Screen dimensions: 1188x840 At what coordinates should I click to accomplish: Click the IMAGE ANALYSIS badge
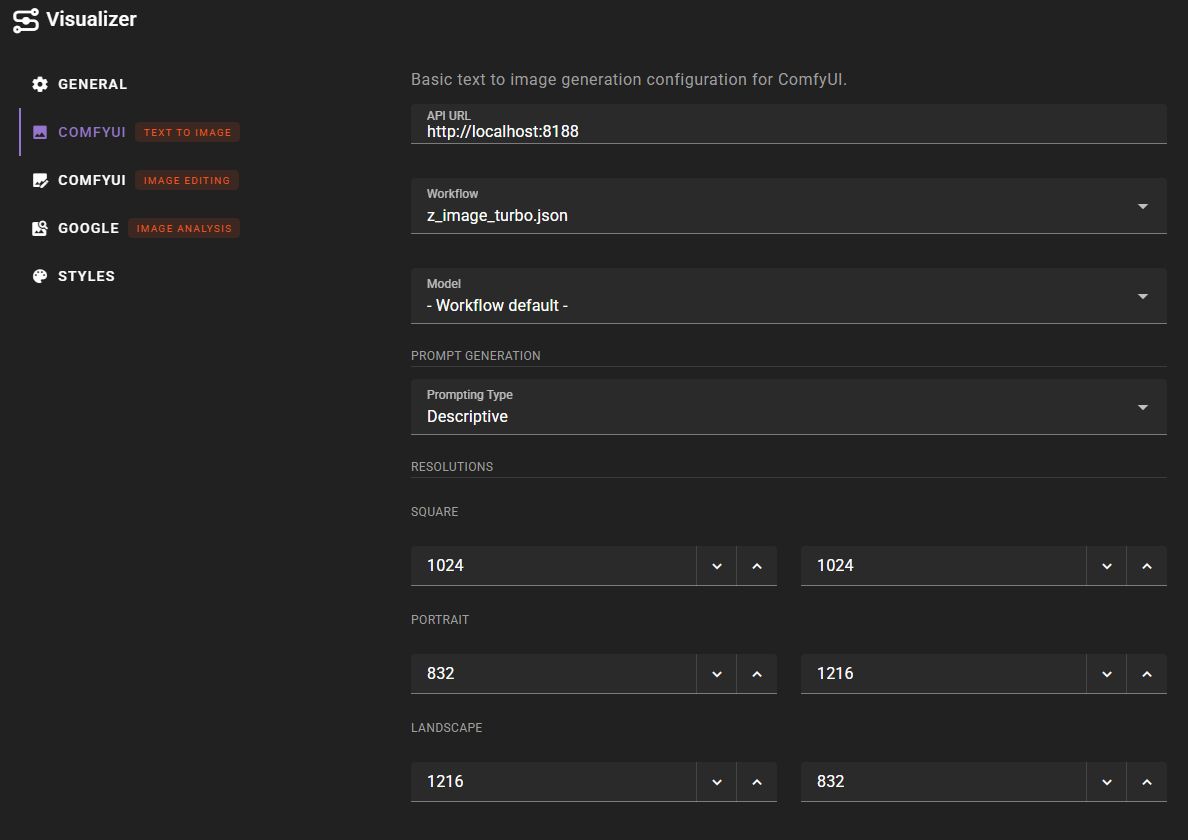click(x=183, y=227)
